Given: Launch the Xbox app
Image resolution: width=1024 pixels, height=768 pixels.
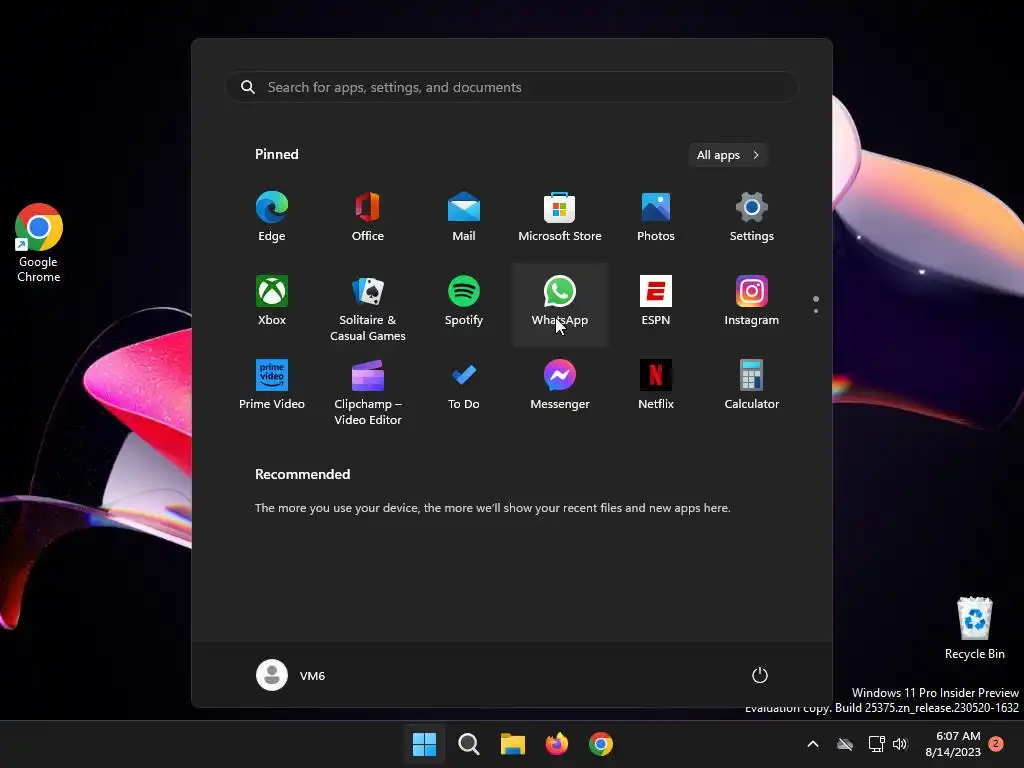Looking at the screenshot, I should [x=272, y=301].
